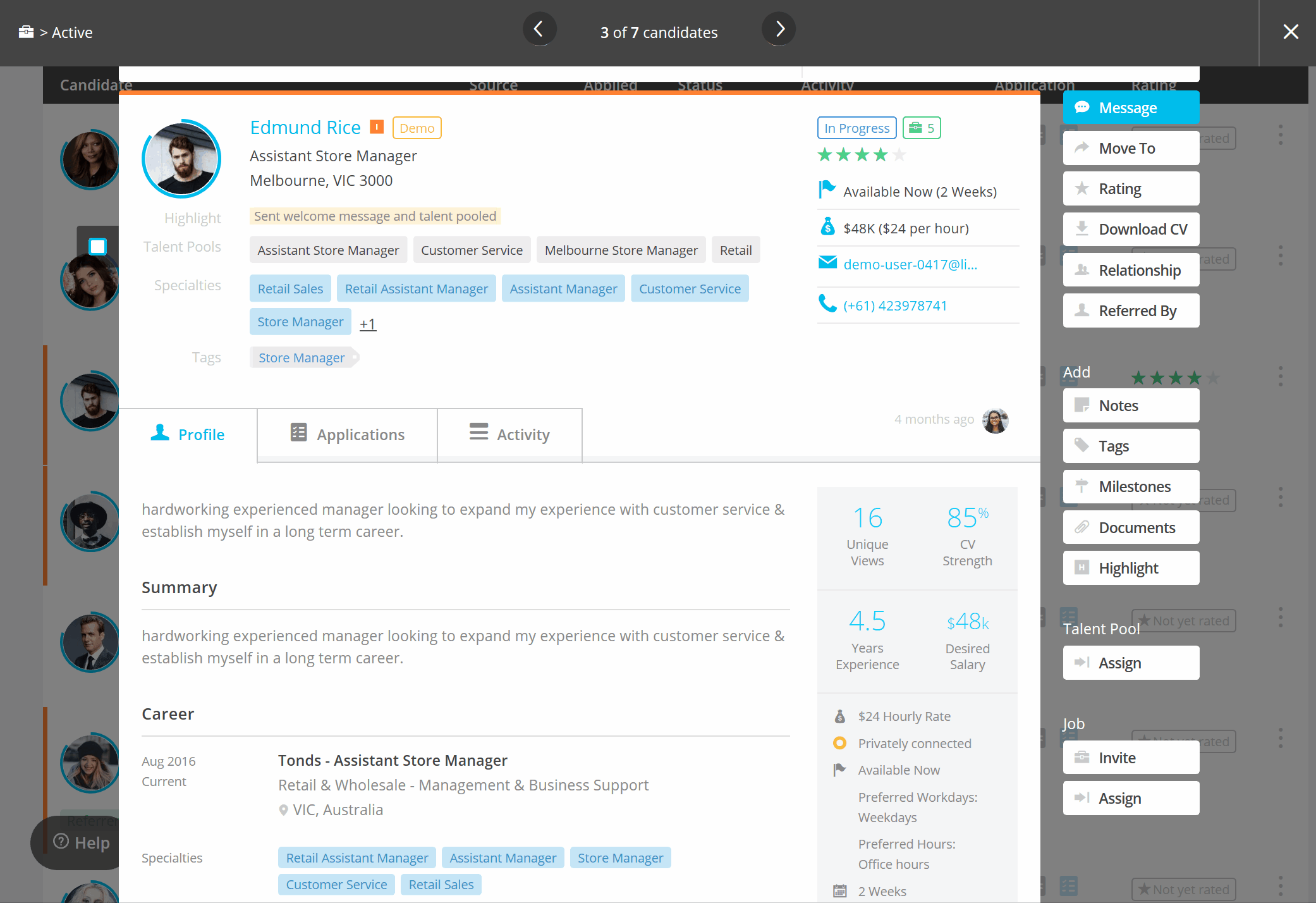Go to the next candidate arrow
The height and width of the screenshot is (903, 1316).
coord(779,29)
